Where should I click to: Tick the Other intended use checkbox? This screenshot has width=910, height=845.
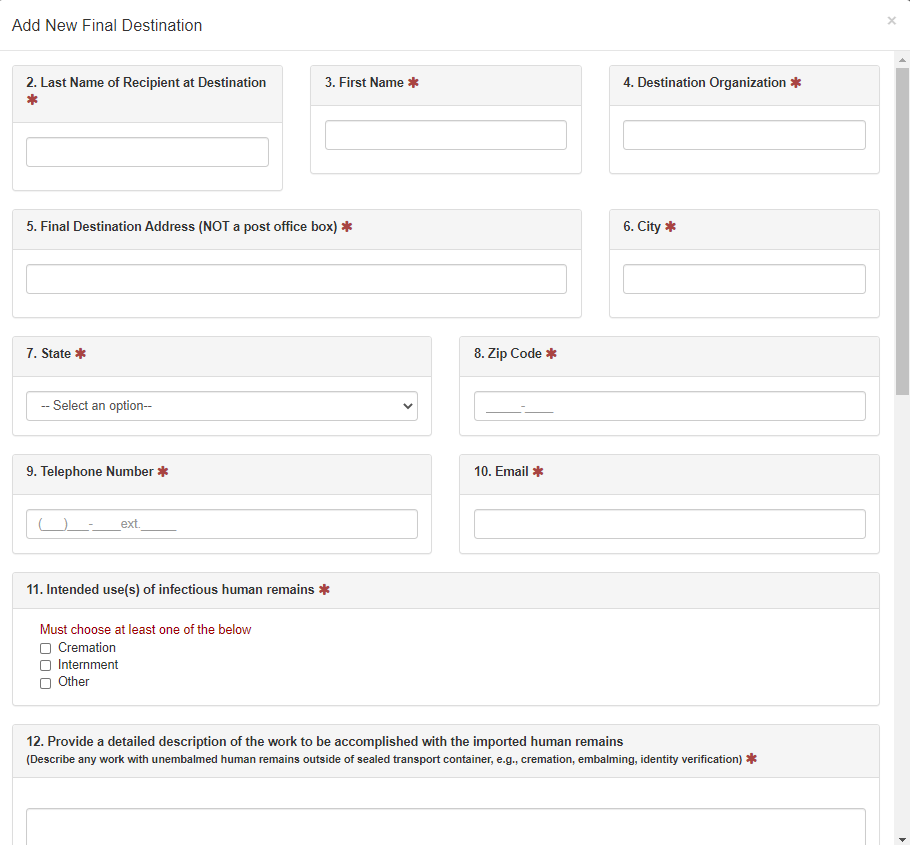(x=45, y=683)
